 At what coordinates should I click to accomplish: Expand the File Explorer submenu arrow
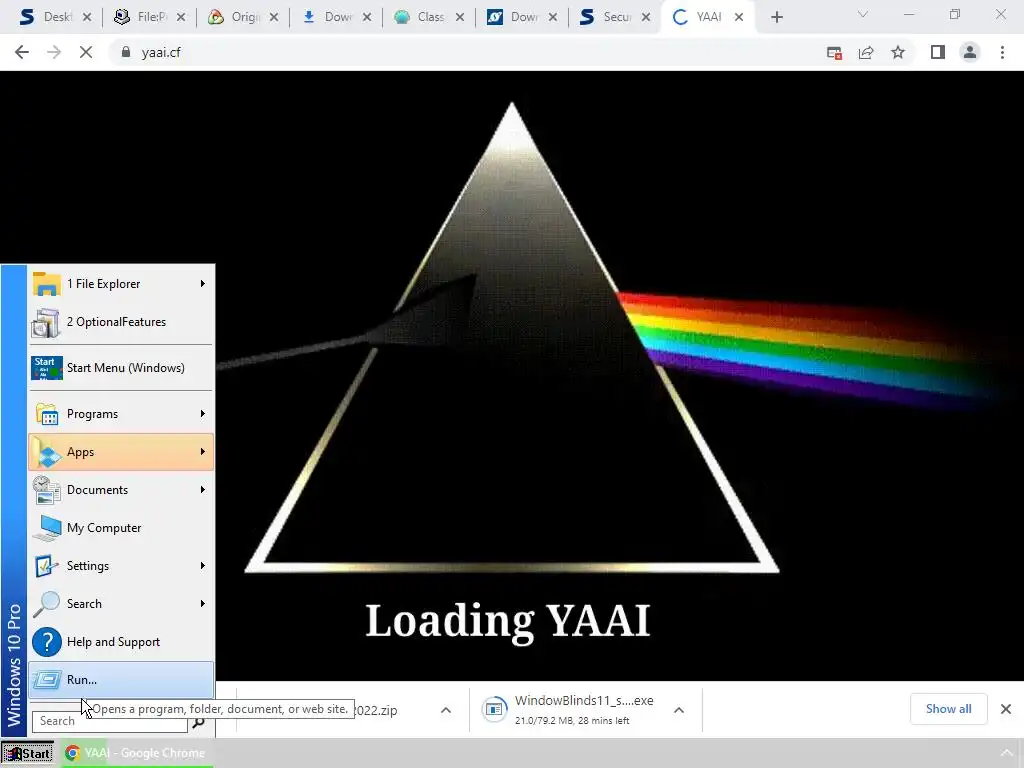203,283
